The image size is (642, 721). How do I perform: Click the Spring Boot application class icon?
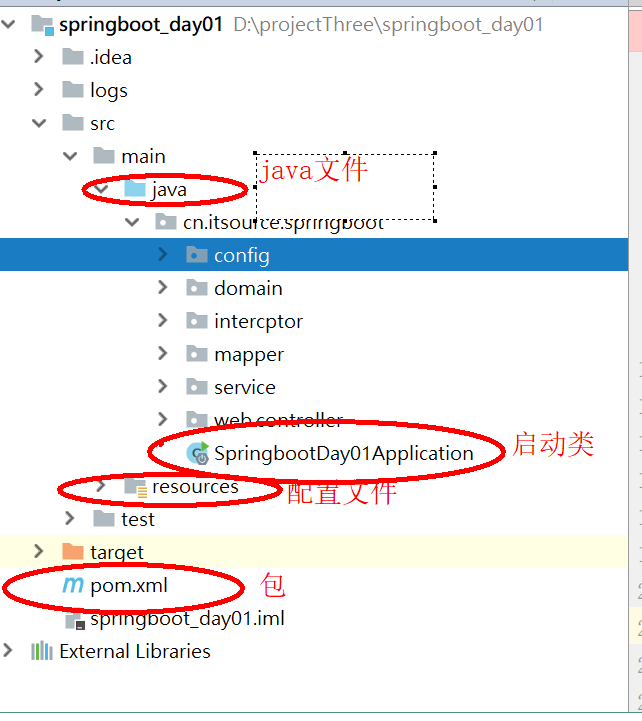(x=198, y=453)
